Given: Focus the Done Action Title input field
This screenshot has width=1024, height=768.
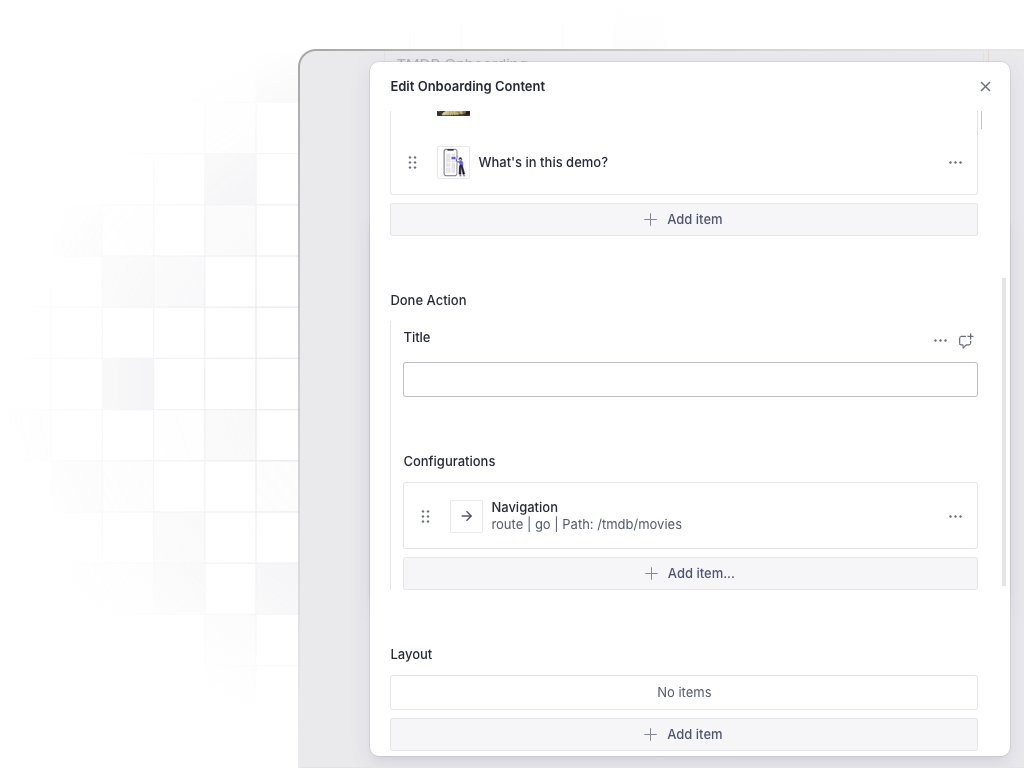Looking at the screenshot, I should (690, 379).
